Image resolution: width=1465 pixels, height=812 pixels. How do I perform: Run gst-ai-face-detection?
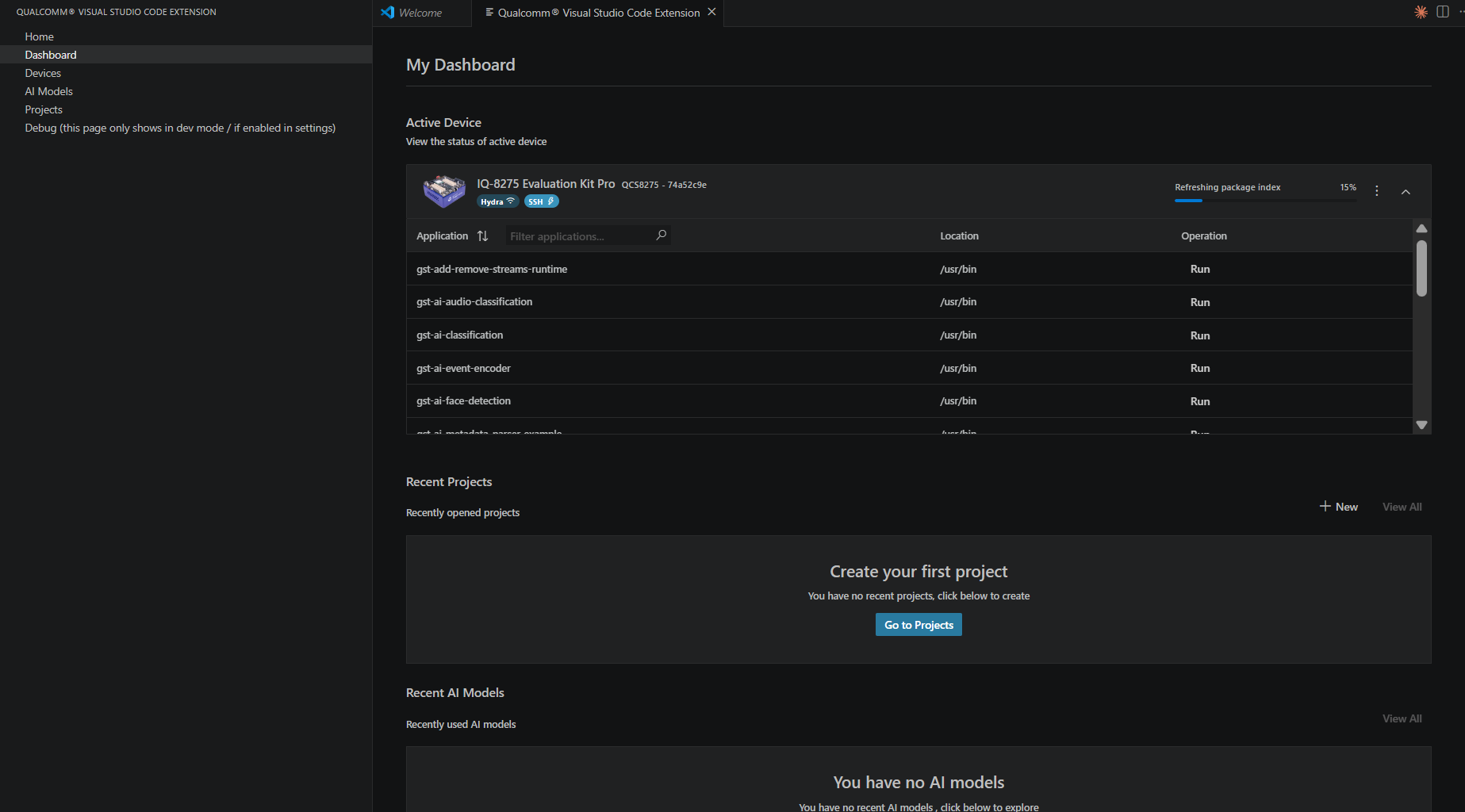[1200, 402]
